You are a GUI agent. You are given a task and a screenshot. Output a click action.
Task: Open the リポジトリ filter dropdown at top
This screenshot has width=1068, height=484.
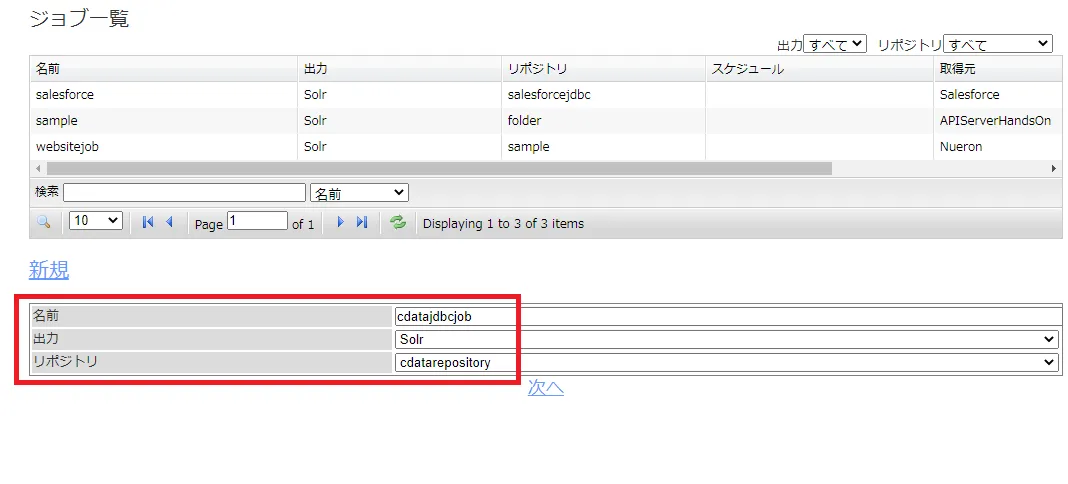(x=997, y=44)
